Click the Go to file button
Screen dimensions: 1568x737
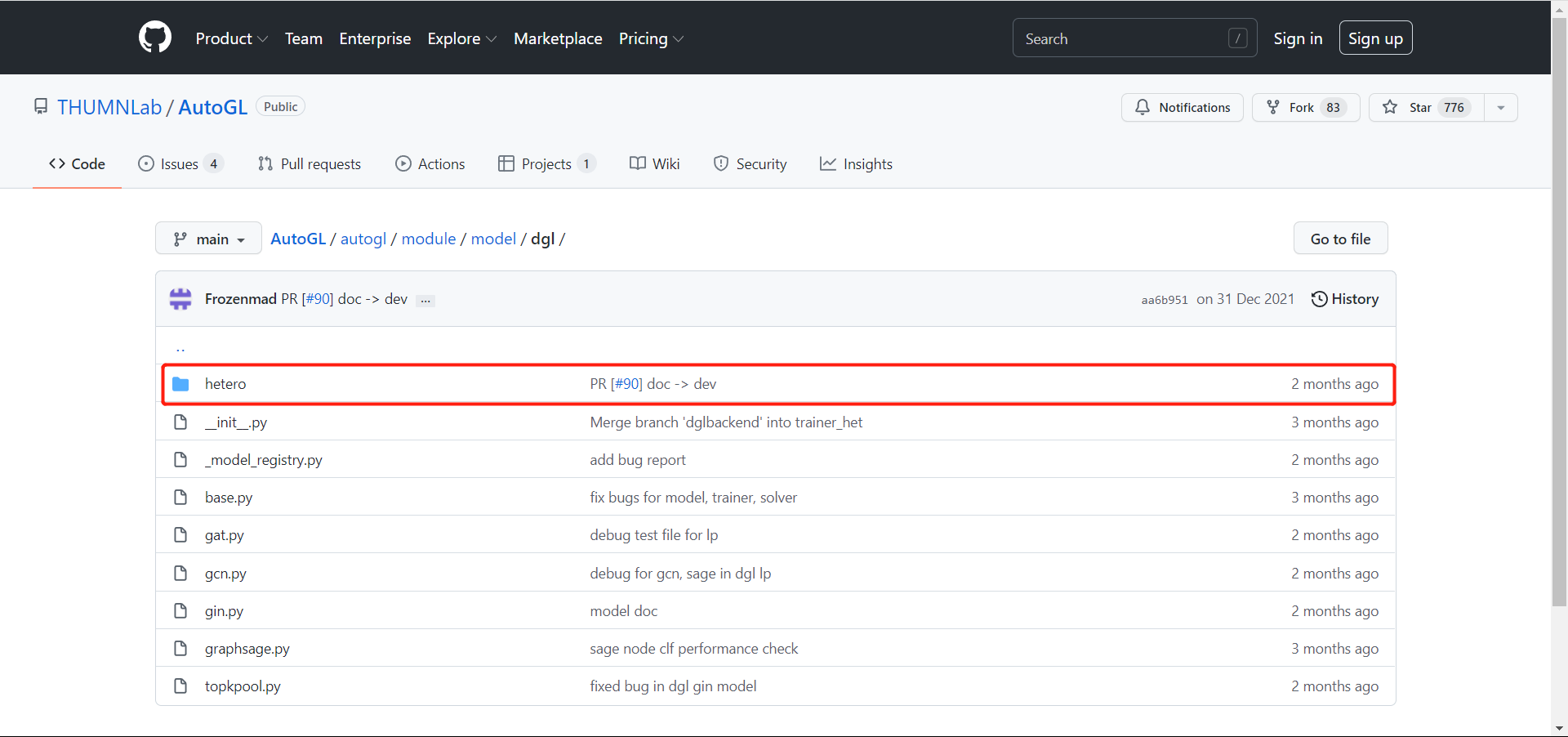coord(1340,239)
